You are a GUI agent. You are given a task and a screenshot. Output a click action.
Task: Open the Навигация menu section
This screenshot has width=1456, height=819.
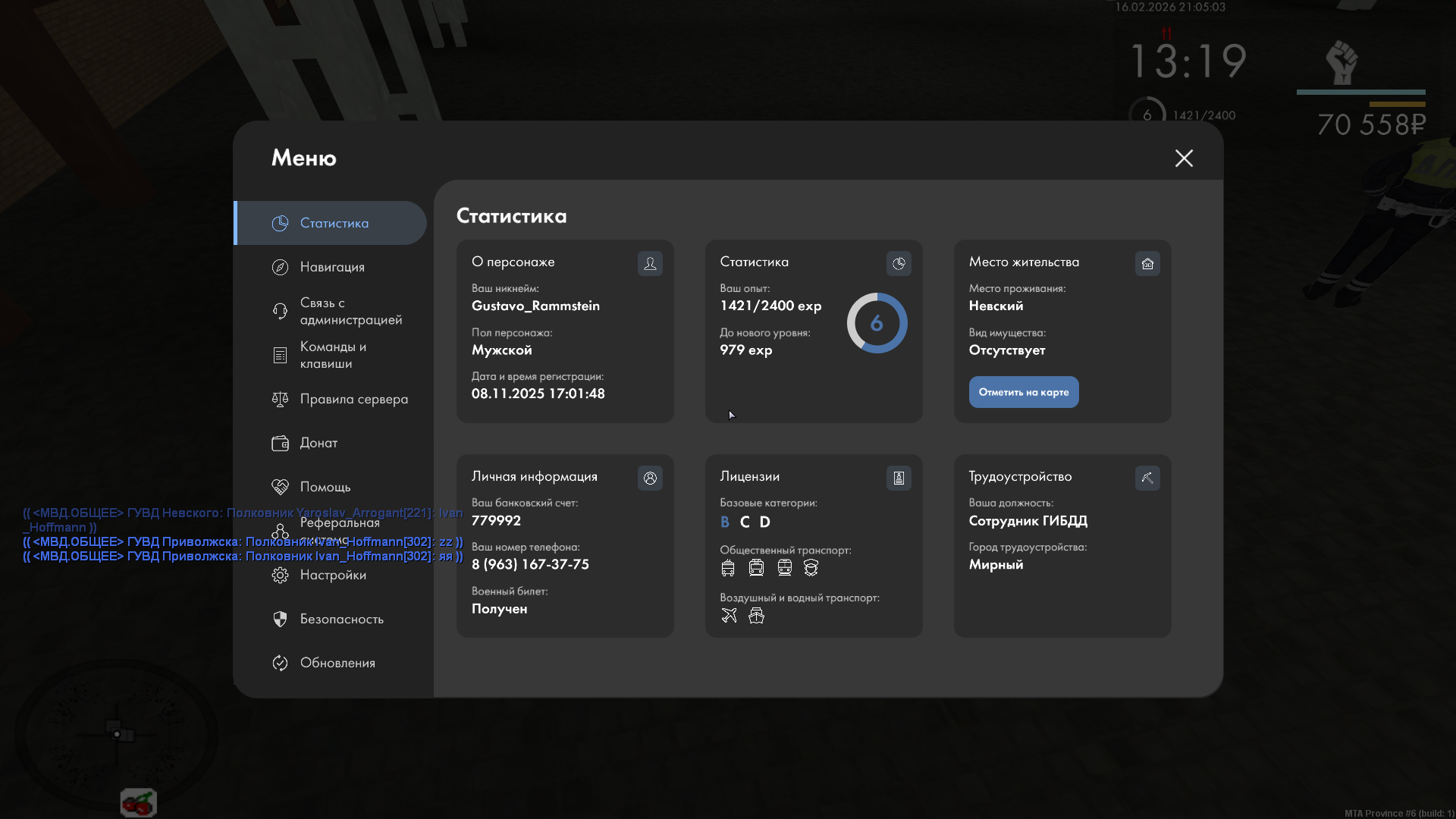331,267
